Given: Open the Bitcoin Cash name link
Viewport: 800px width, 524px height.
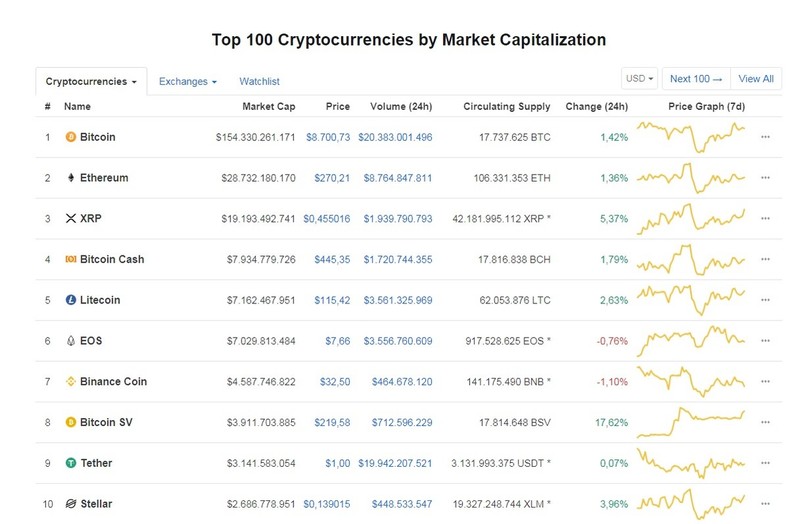Looking at the screenshot, I should click(112, 259).
